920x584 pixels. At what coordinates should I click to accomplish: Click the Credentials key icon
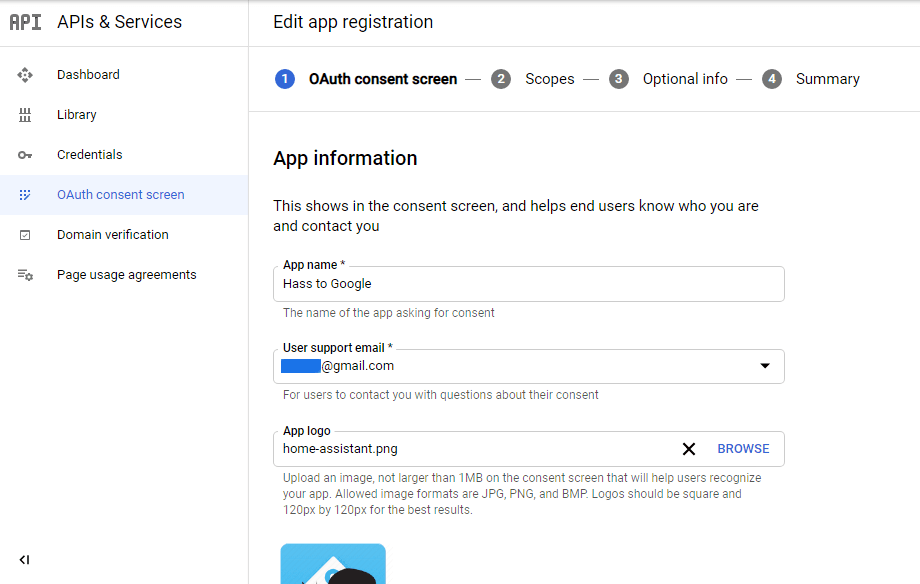(25, 155)
